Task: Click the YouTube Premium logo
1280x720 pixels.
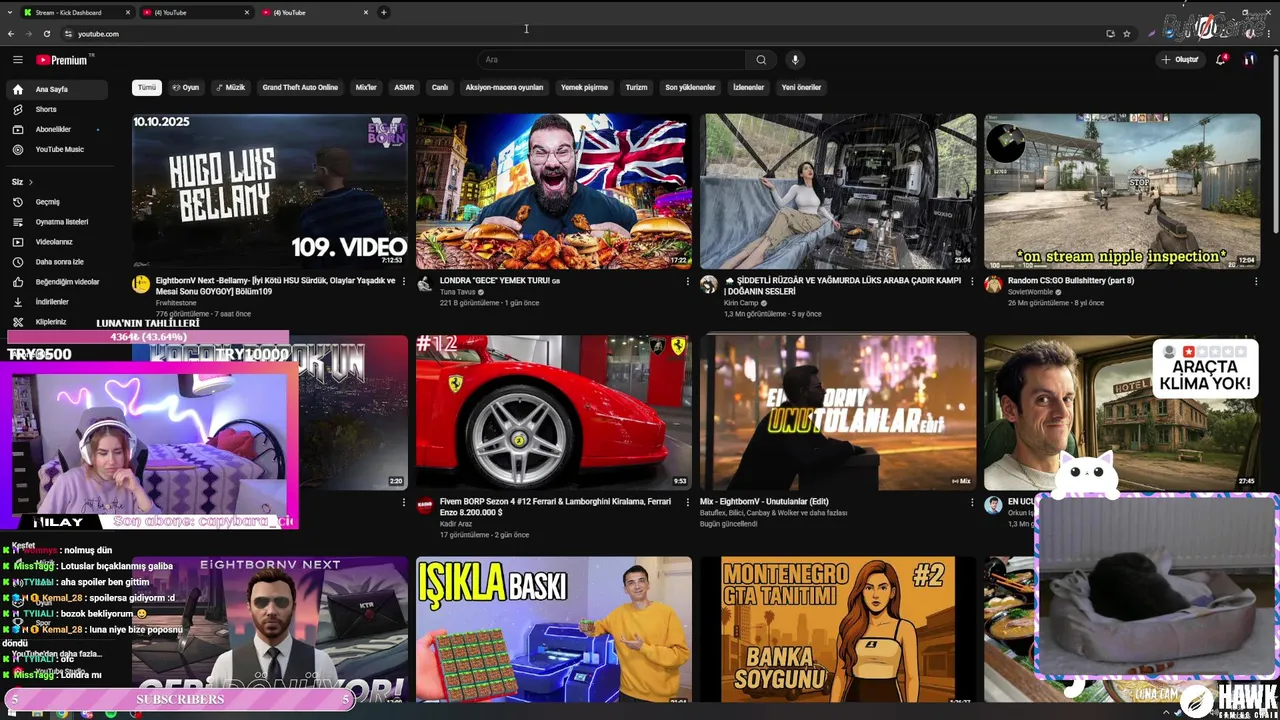Action: pyautogui.click(x=63, y=60)
